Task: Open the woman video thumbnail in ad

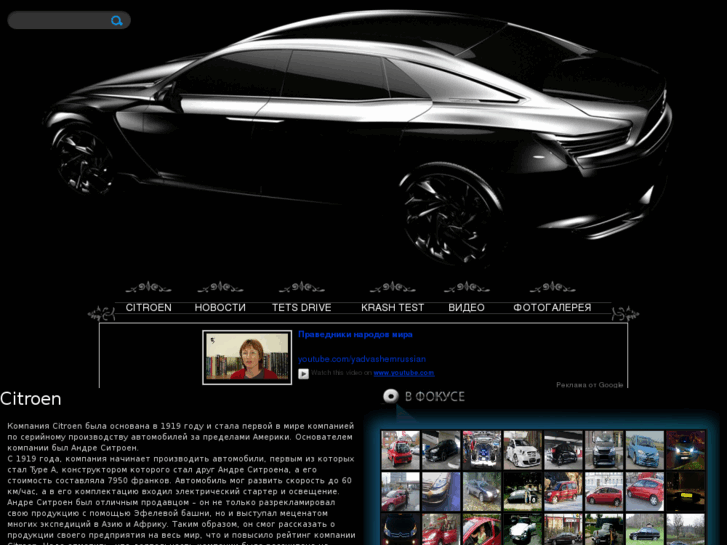Action: click(247, 357)
